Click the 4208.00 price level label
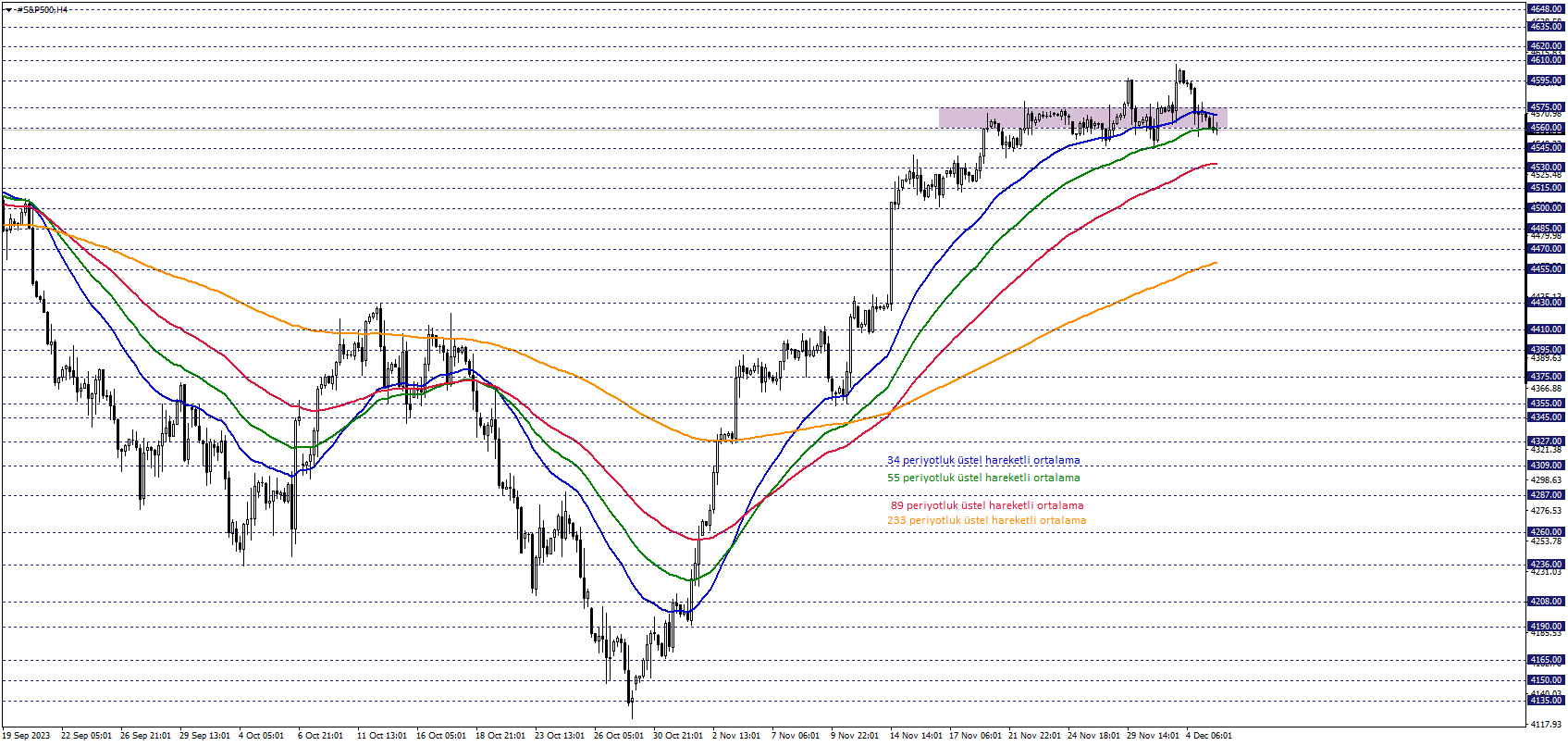 [x=1546, y=602]
